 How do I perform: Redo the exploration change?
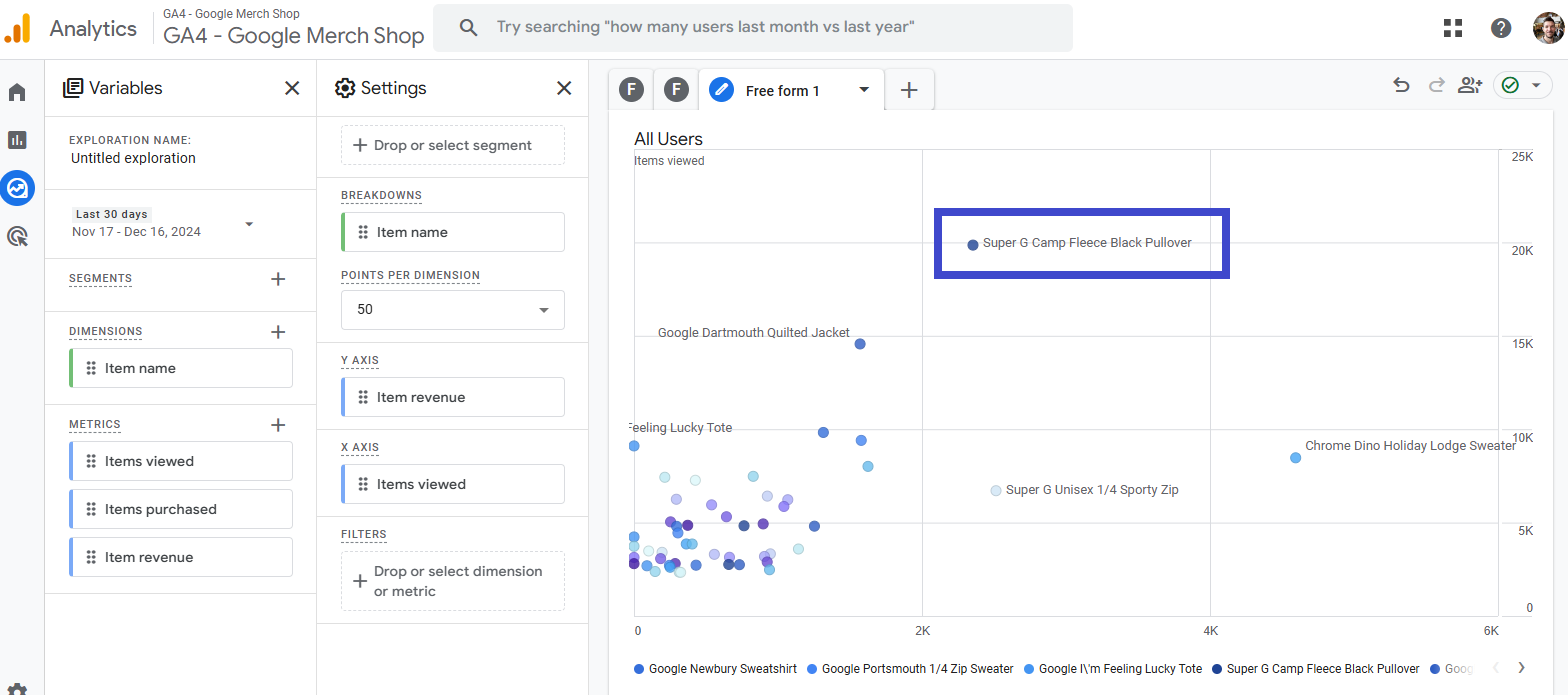(x=1437, y=86)
